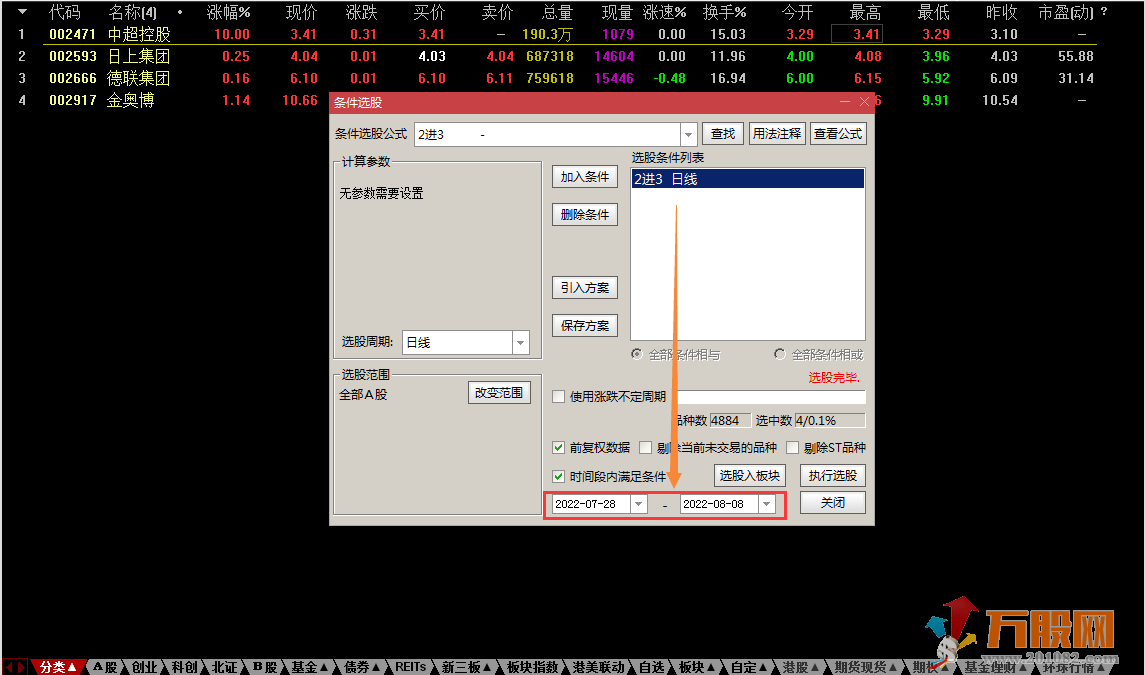Click the left scroll arrow in bottom tab bar
The image size is (1145, 675).
(10, 667)
